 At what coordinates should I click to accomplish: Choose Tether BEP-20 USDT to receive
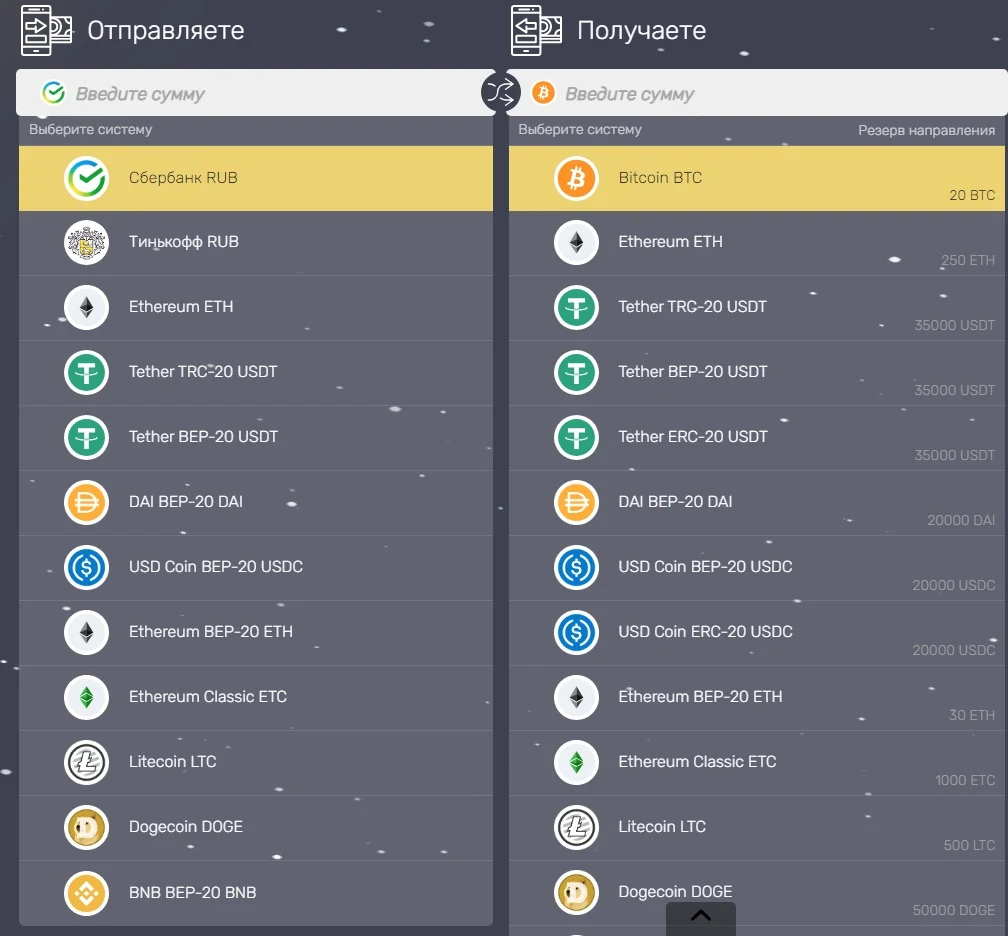click(757, 373)
